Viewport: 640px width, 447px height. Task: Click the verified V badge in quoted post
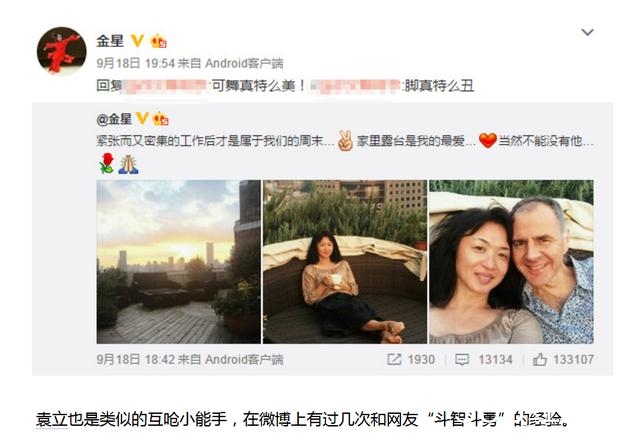pos(142,119)
